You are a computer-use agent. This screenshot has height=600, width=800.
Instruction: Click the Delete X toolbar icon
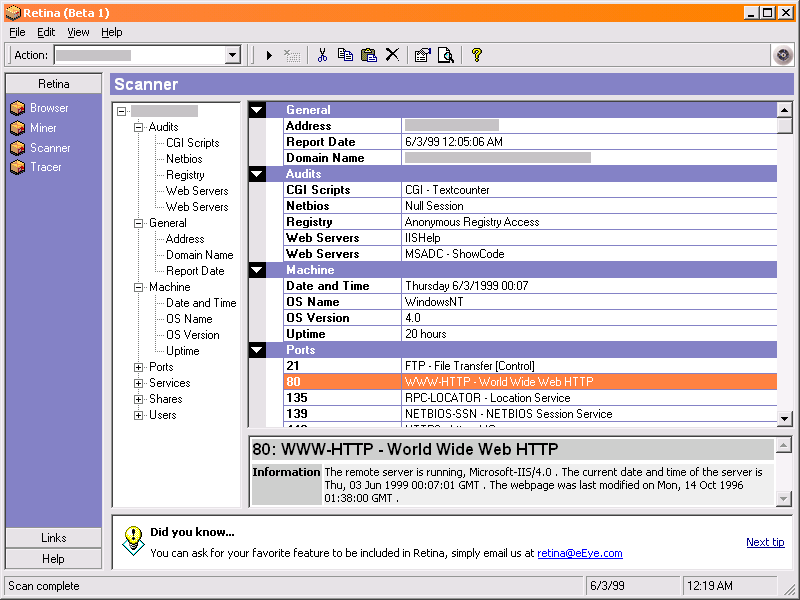pyautogui.click(x=392, y=55)
